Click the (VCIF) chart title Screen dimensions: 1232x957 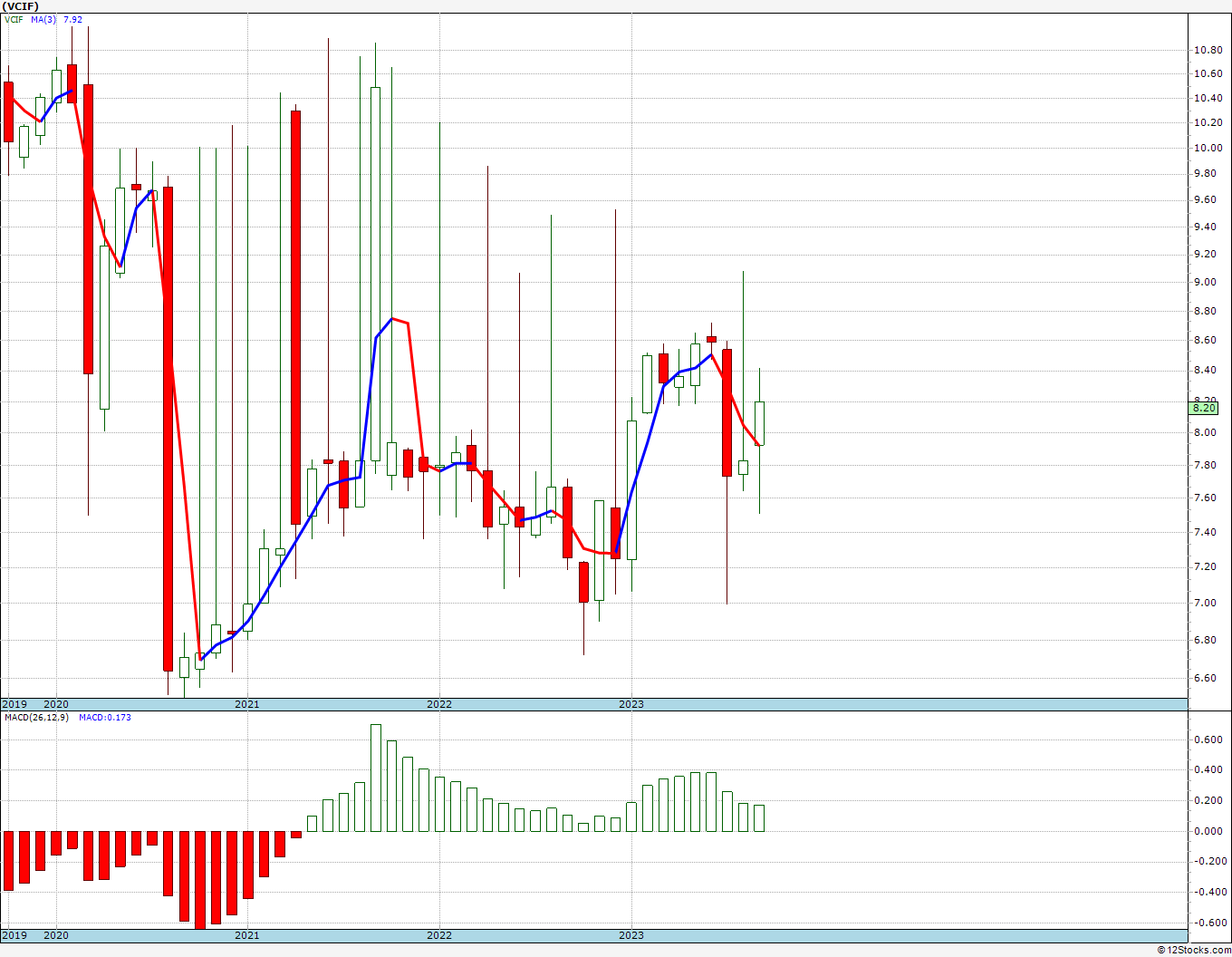coord(20,6)
